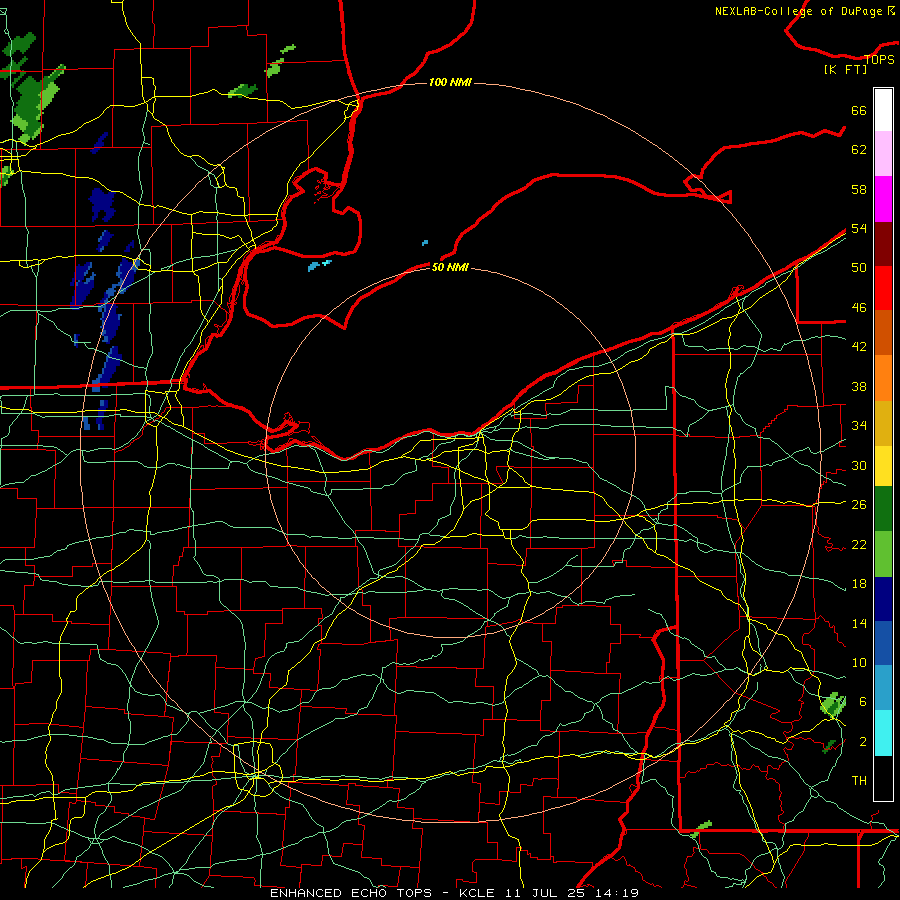This screenshot has height=900, width=900.
Task: Click the legend value '54'
Action: click(x=859, y=228)
